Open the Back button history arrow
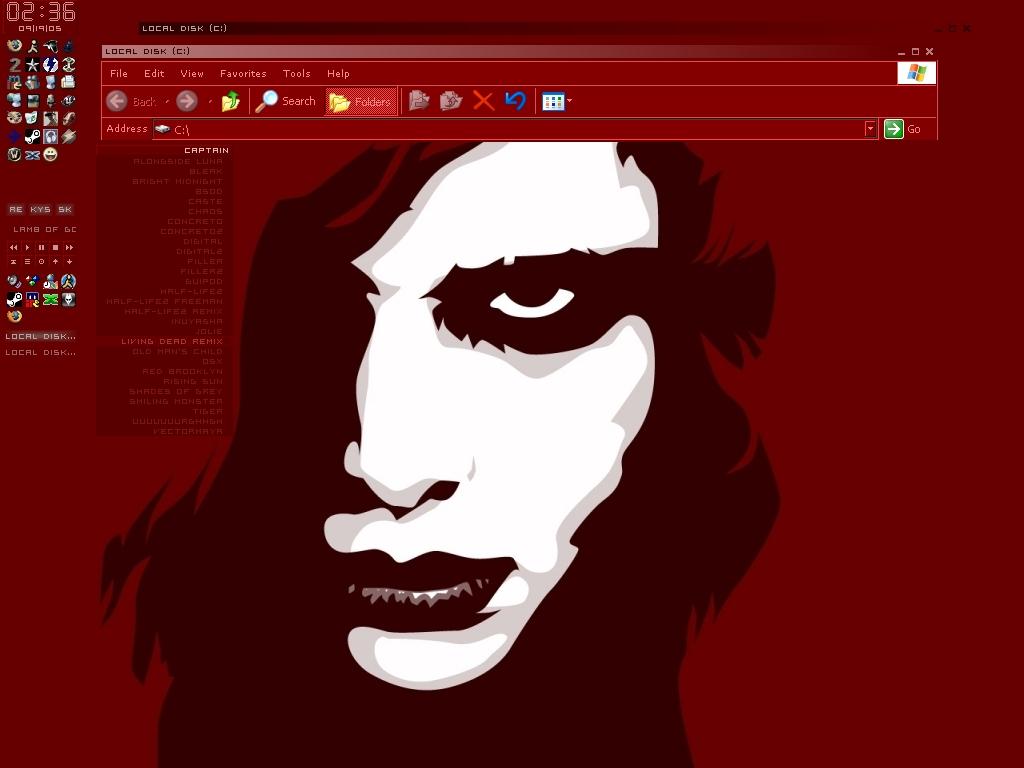Viewport: 1024px width, 768px height. [x=167, y=101]
